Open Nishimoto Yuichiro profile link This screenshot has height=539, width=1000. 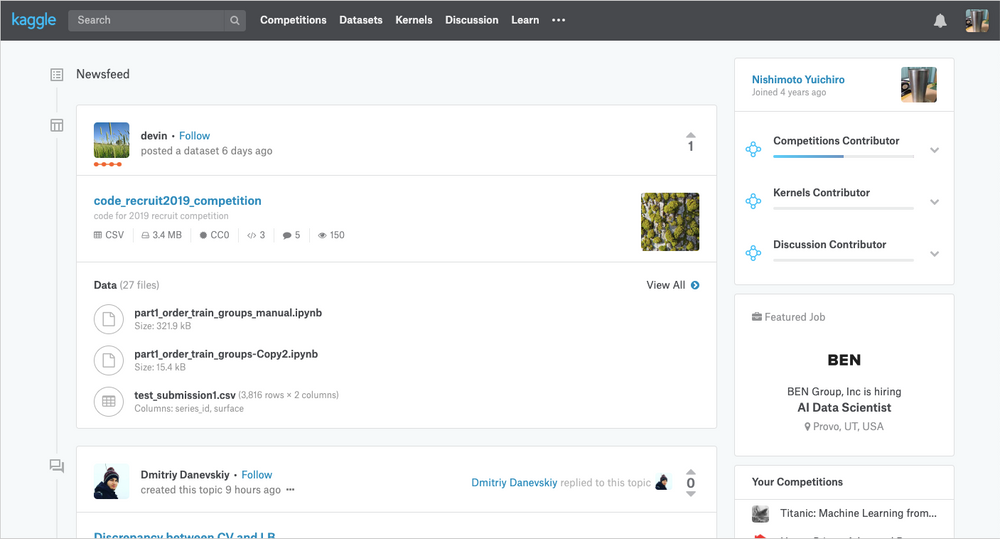click(798, 80)
